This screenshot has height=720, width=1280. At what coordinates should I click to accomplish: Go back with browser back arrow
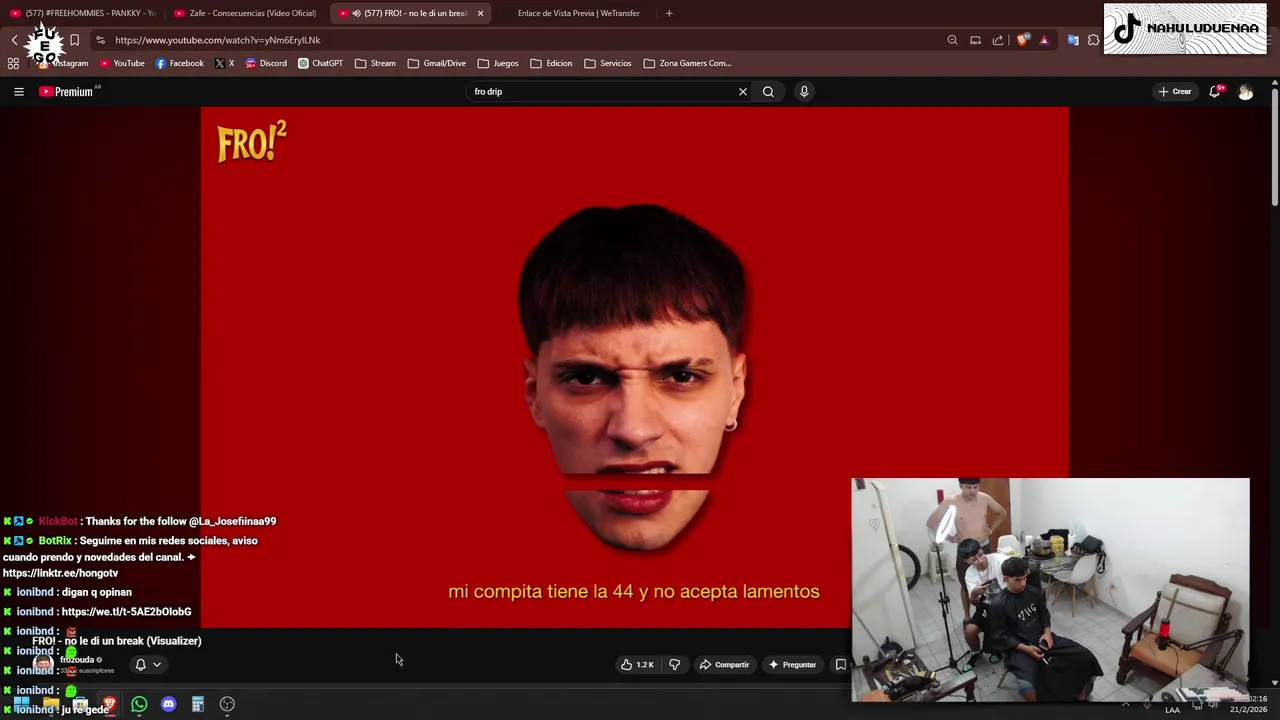(x=14, y=40)
